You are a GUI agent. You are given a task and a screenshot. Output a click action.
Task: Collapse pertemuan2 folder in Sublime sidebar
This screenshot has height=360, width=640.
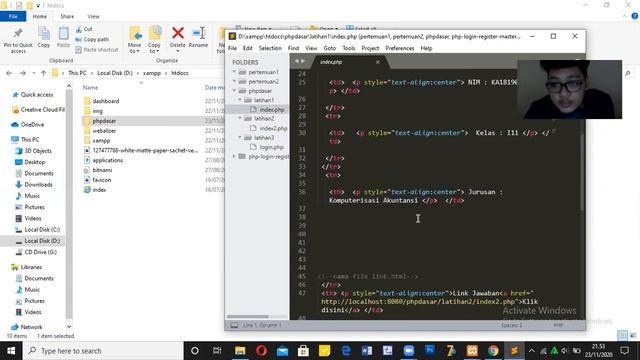tap(234, 81)
